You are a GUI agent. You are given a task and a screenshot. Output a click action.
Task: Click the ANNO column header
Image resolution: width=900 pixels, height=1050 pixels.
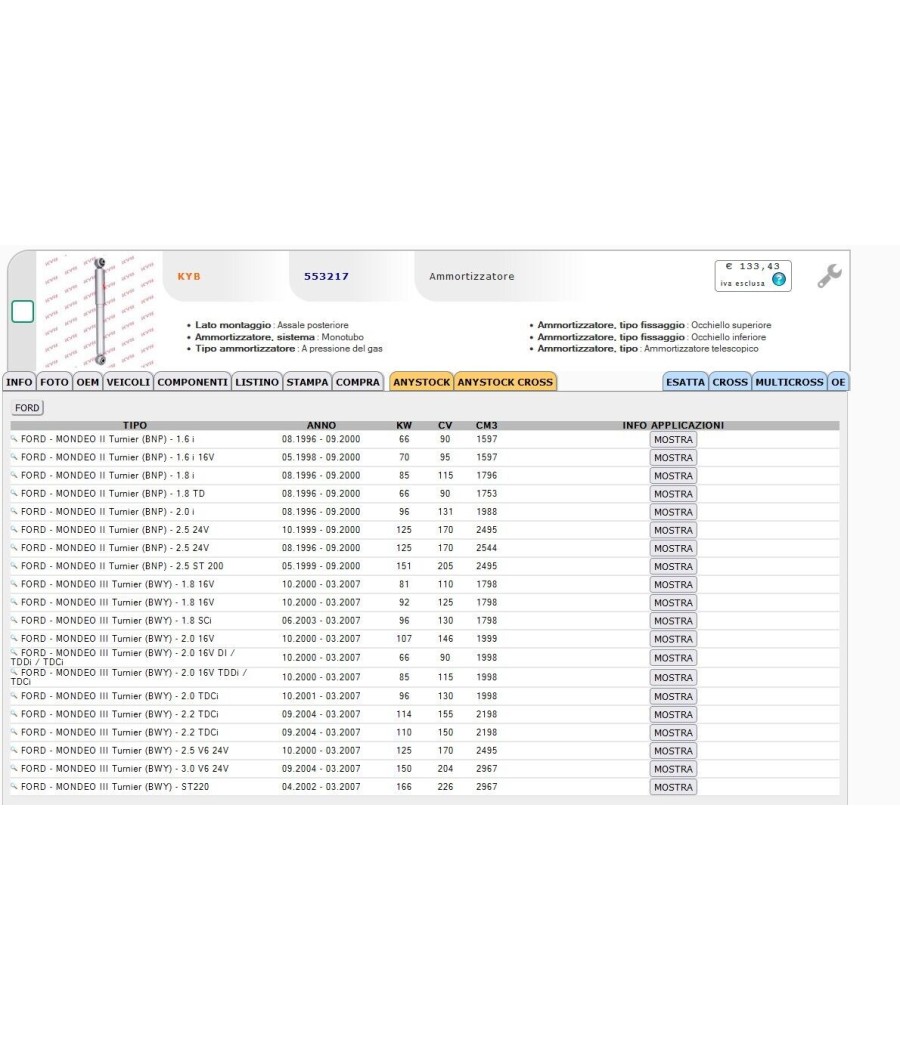point(321,425)
